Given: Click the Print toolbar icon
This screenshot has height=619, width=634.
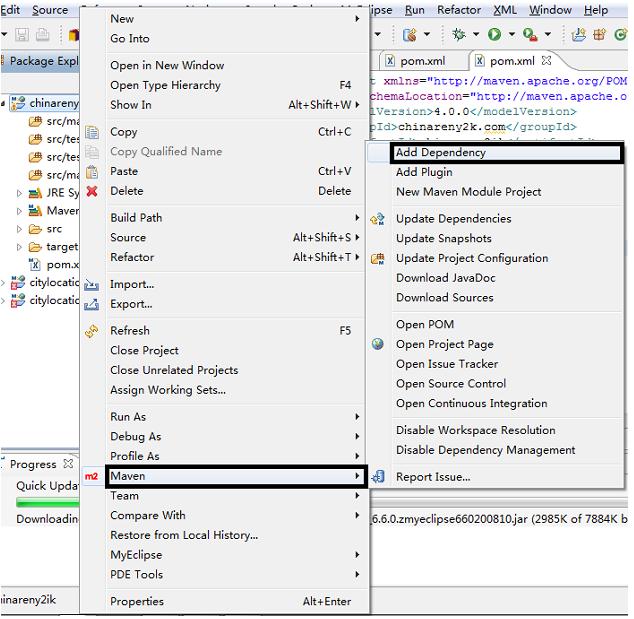Looking at the screenshot, I should (x=42, y=35).
